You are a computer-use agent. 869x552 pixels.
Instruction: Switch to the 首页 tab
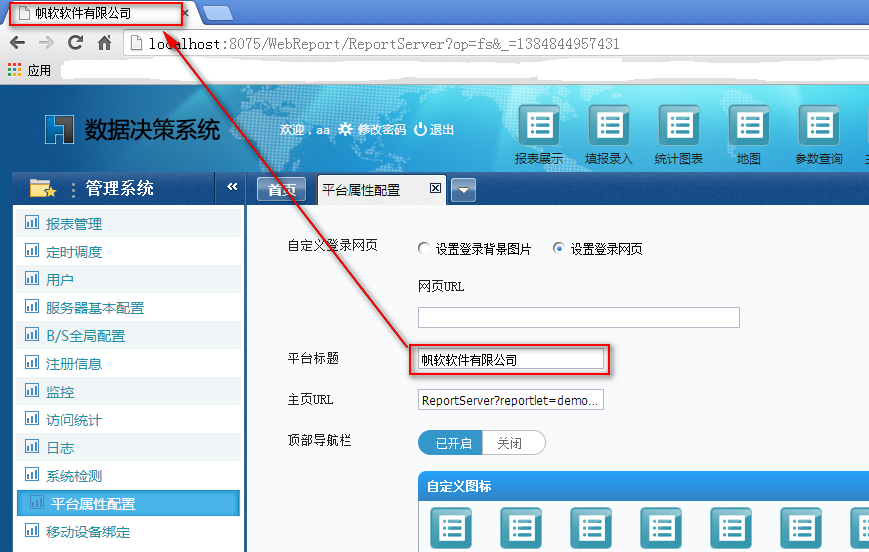tap(282, 190)
